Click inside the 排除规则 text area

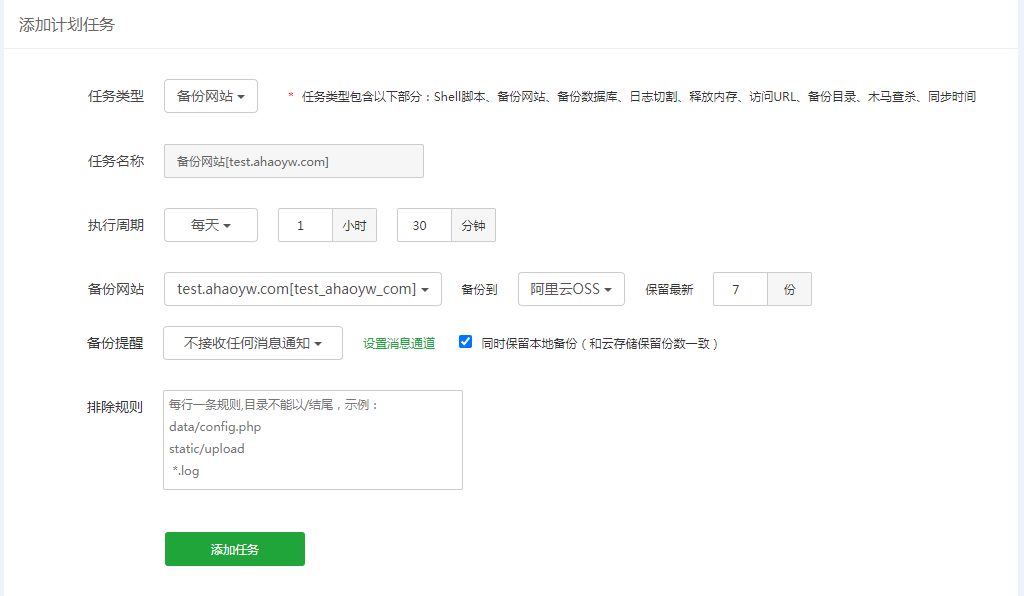pyautogui.click(x=312, y=440)
